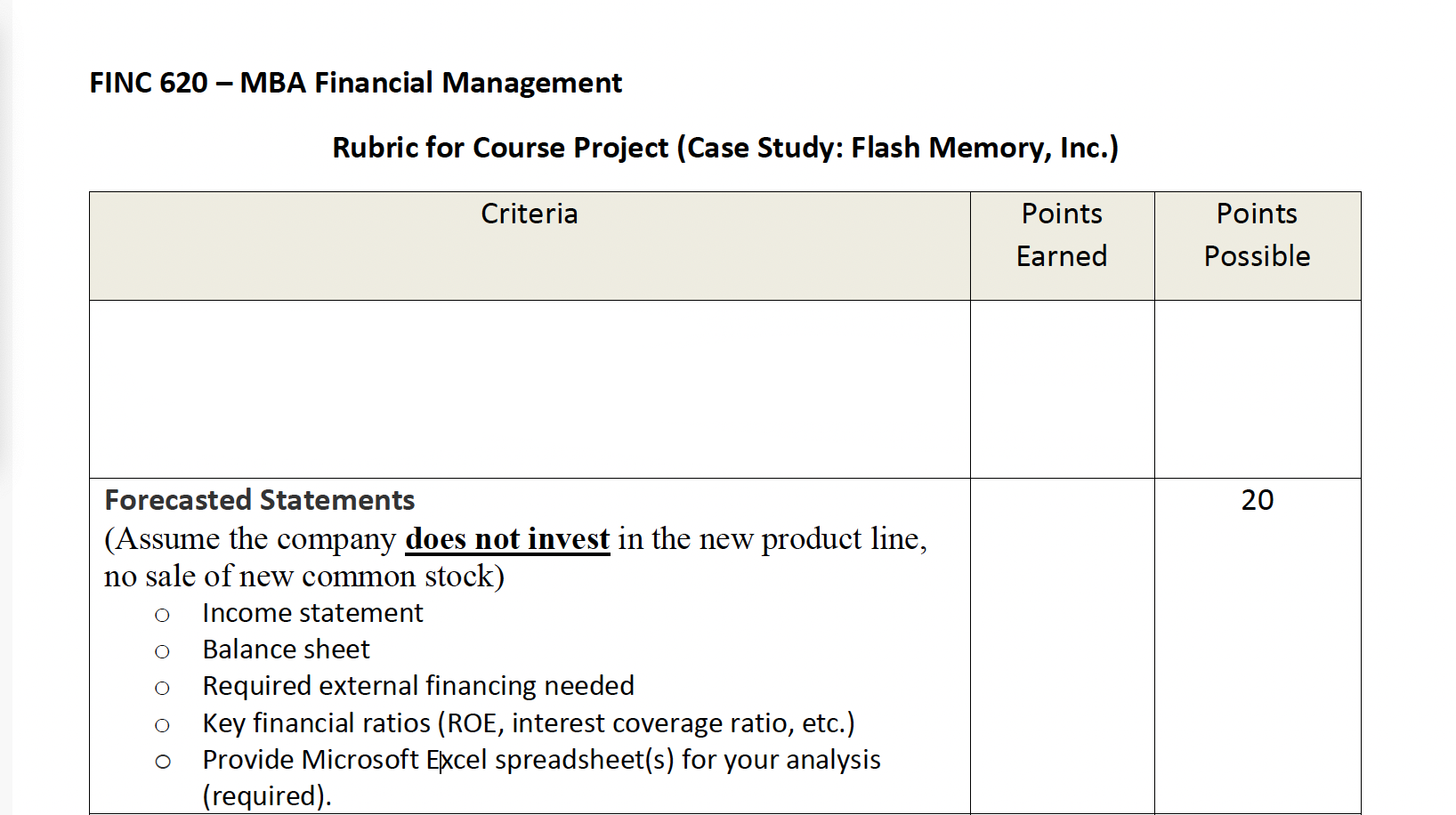Click 'Provide Microsoft Excel spreadsheet(s)' bullet line
Image resolution: width=1456 pixels, height=815 pixels.
[541, 760]
